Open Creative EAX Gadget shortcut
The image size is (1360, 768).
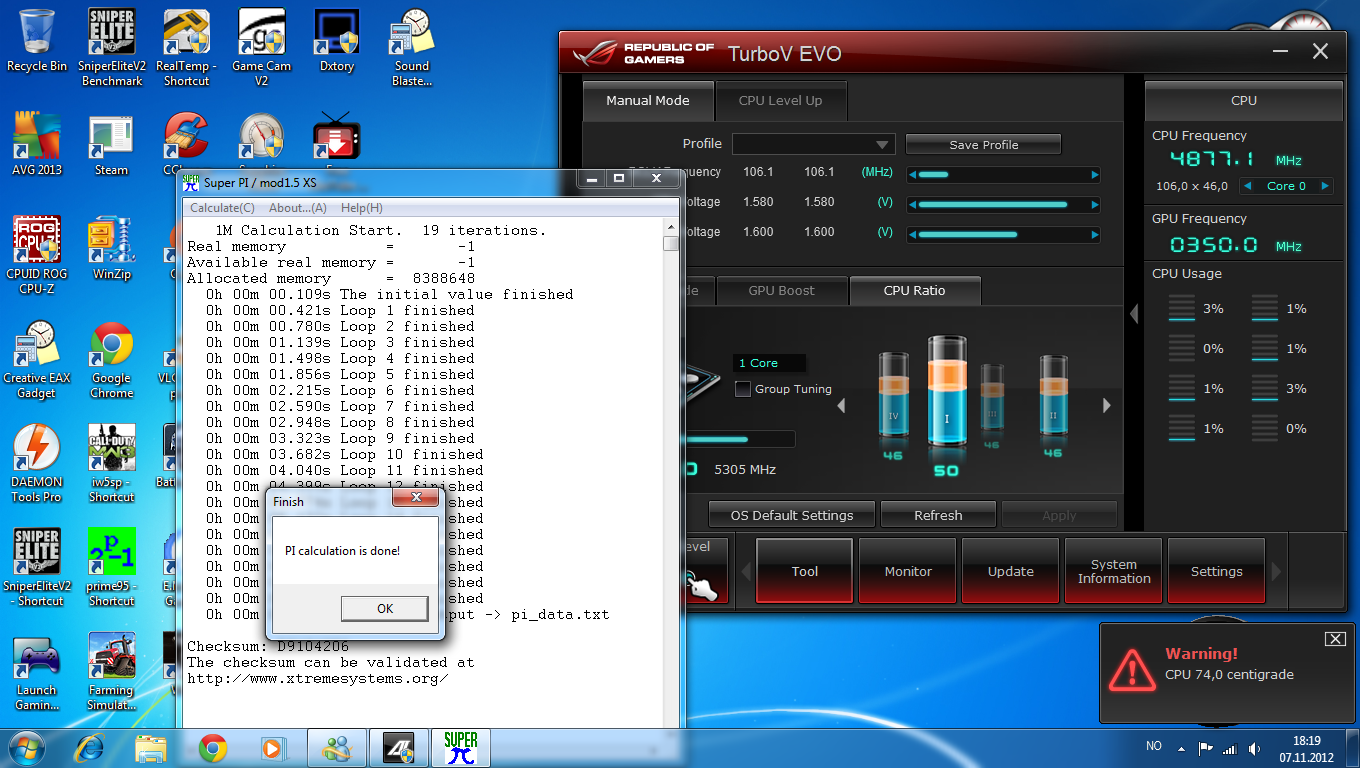(x=37, y=360)
